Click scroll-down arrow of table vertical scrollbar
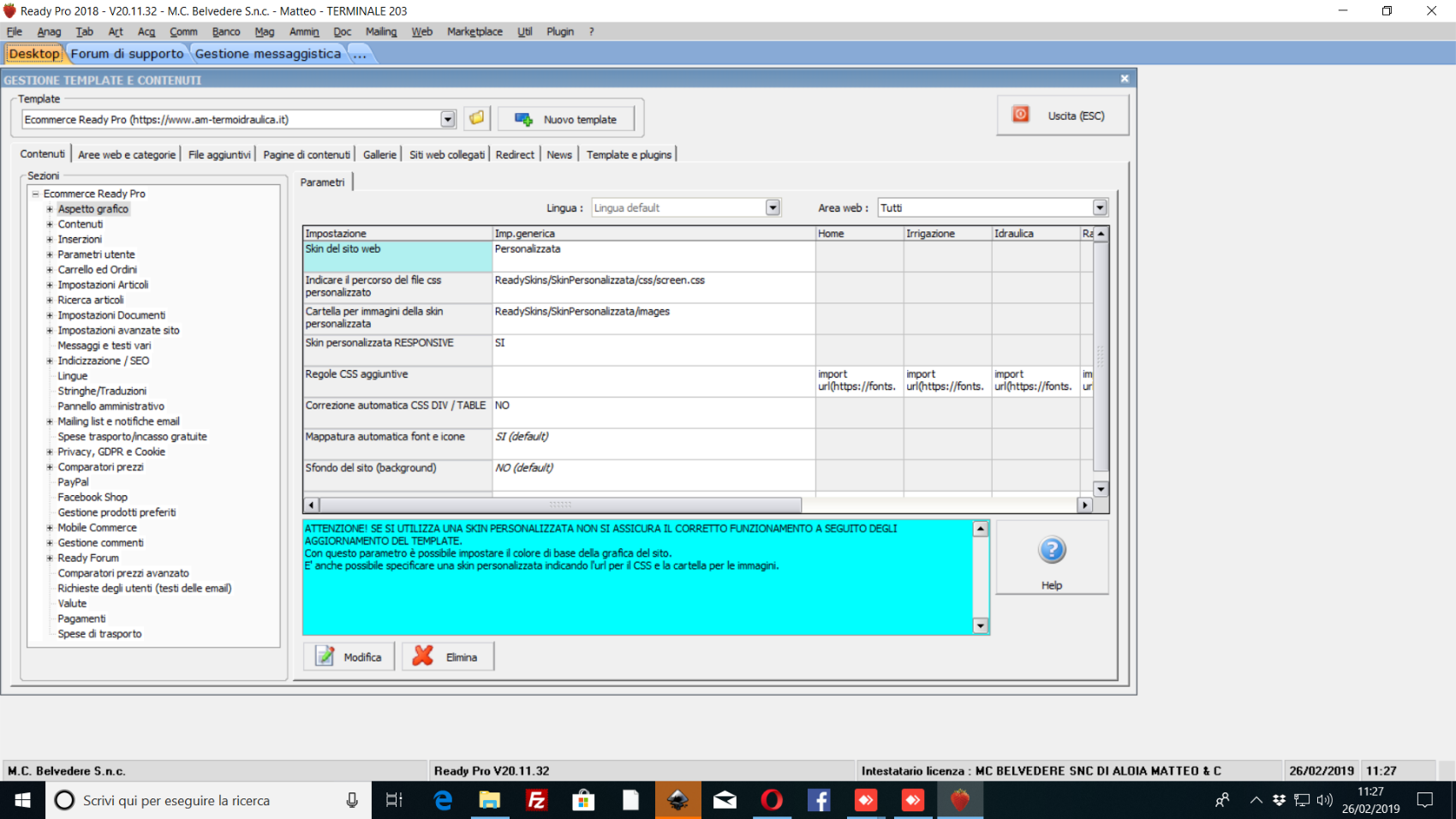This screenshot has width=1456, height=819. pos(1101,489)
